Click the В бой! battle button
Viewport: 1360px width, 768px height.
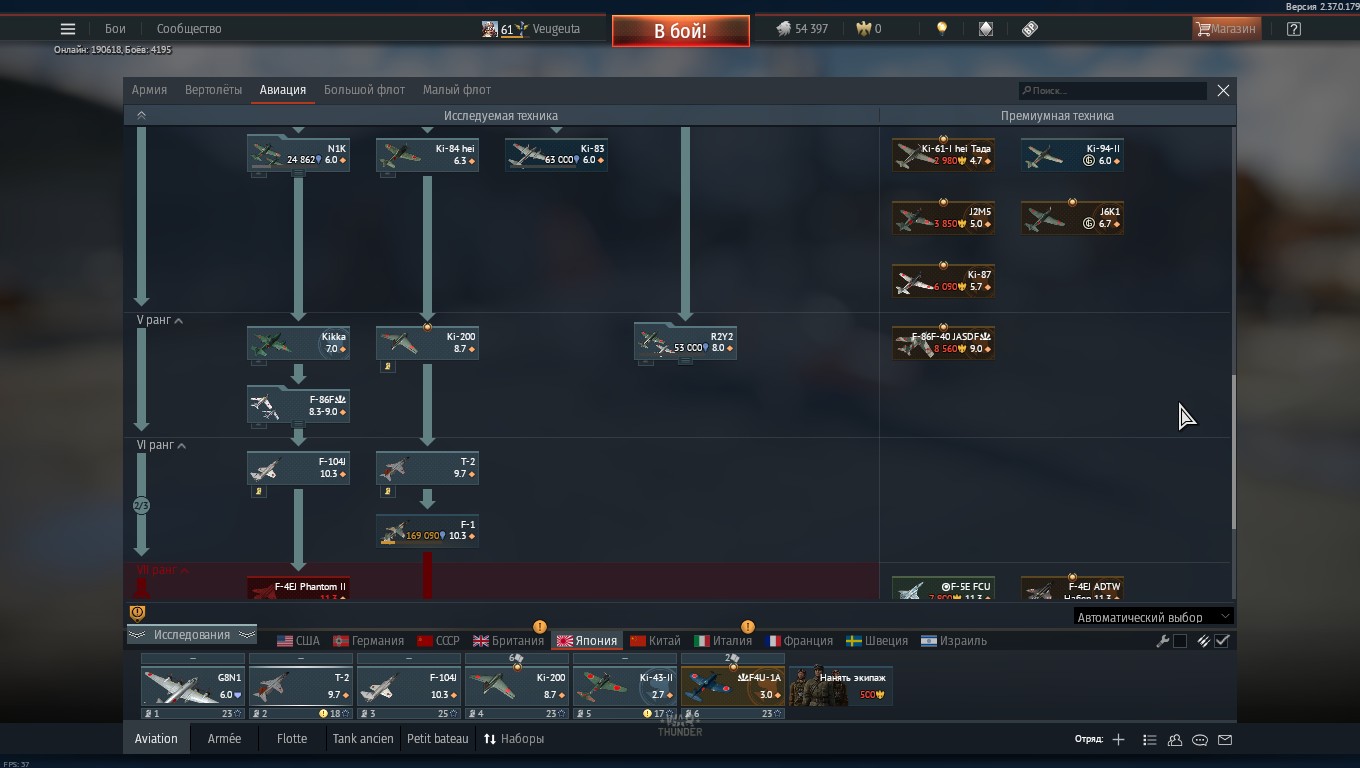681,31
